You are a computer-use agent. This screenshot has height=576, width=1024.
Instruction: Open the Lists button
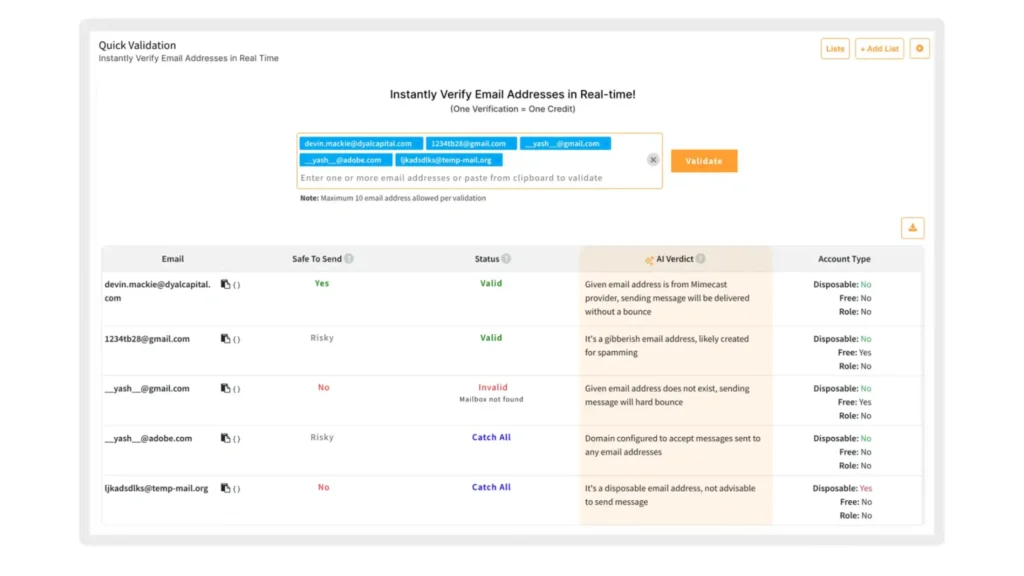tap(835, 48)
